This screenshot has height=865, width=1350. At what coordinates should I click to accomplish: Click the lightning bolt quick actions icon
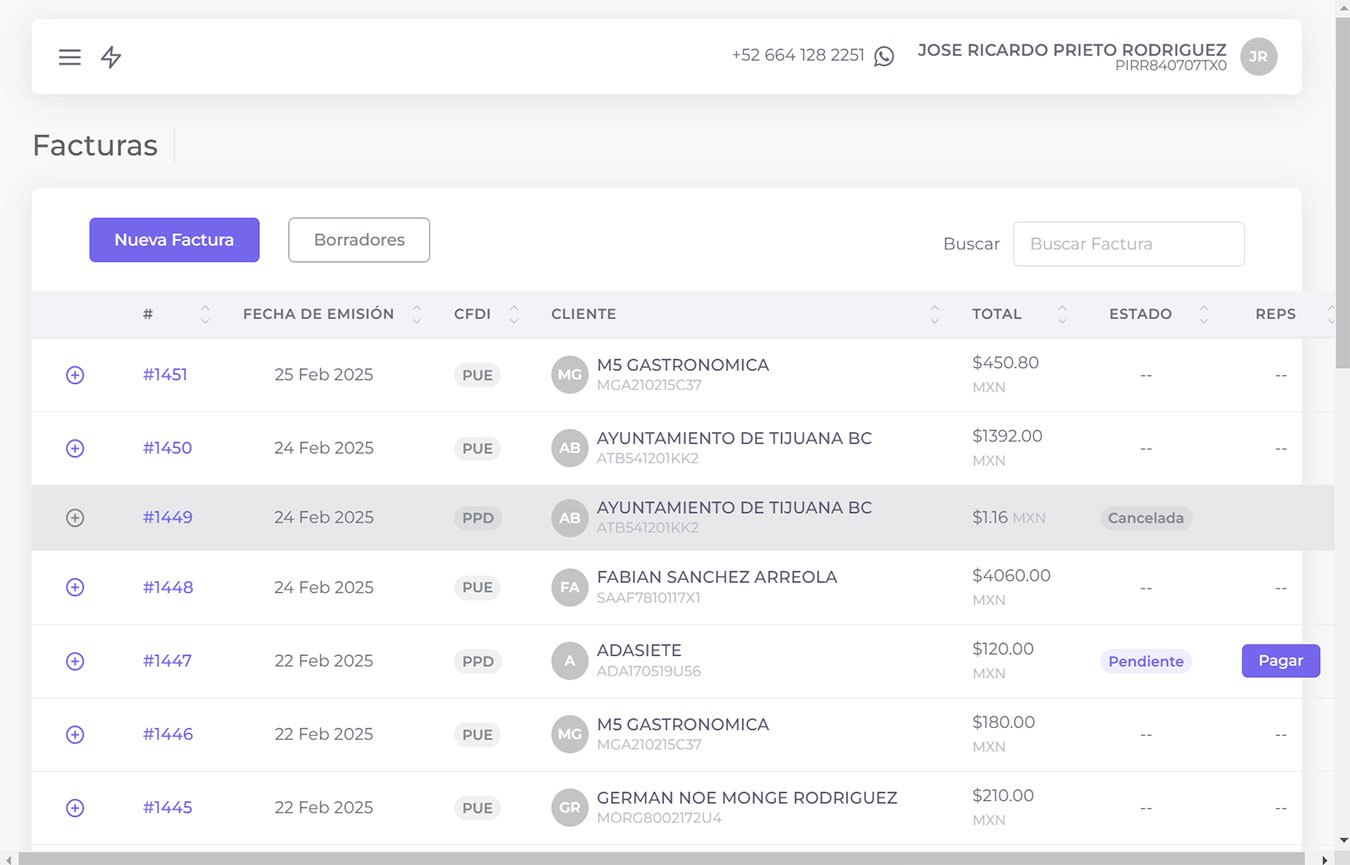tap(111, 57)
